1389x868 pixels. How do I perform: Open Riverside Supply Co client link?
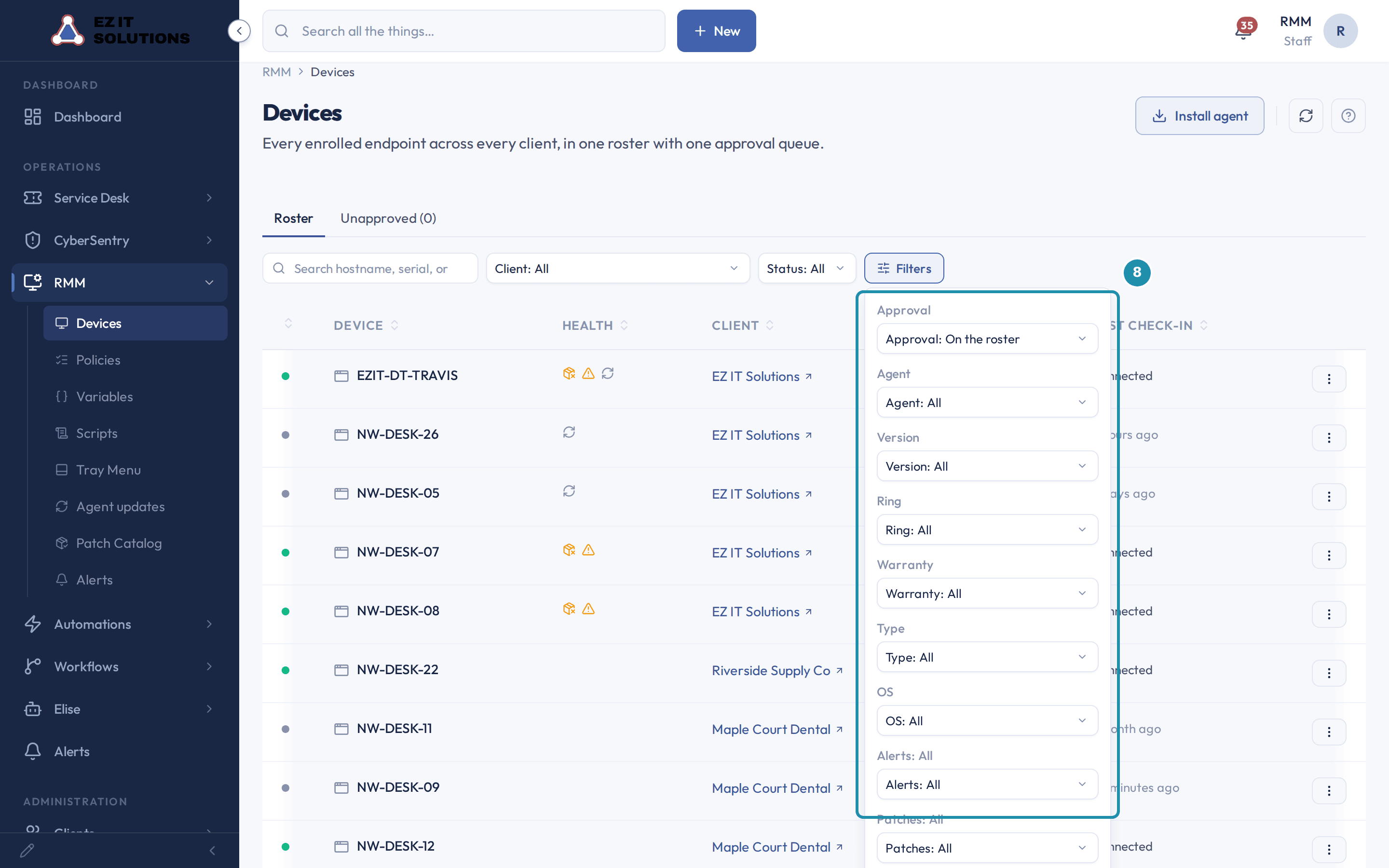[777, 671]
